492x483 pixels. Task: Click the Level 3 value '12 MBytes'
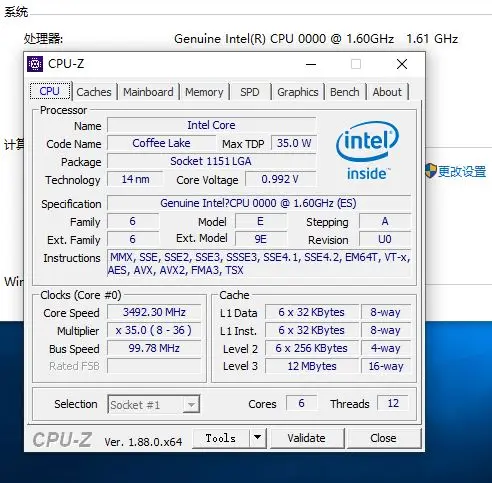[312, 366]
